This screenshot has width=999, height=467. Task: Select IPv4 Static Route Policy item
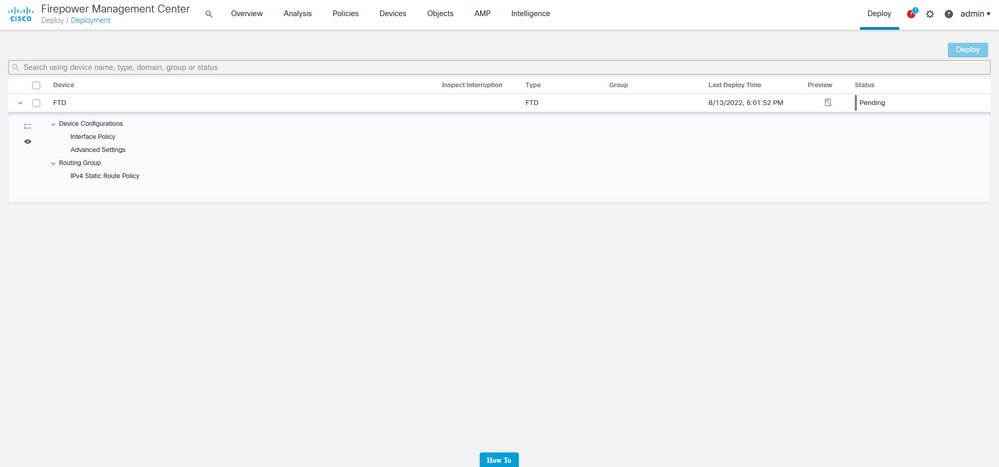(105, 176)
